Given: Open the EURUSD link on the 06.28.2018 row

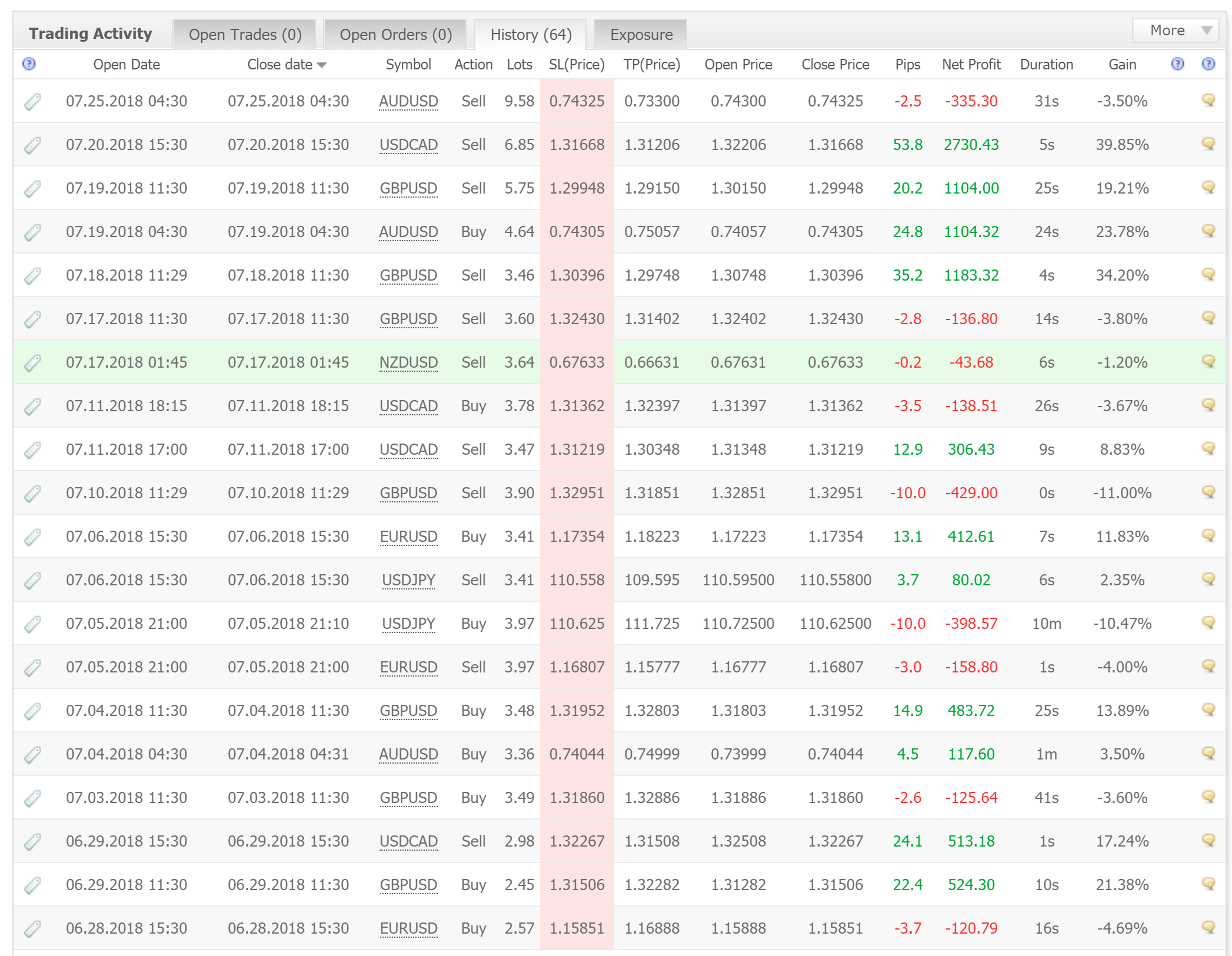Looking at the screenshot, I should coord(408,928).
